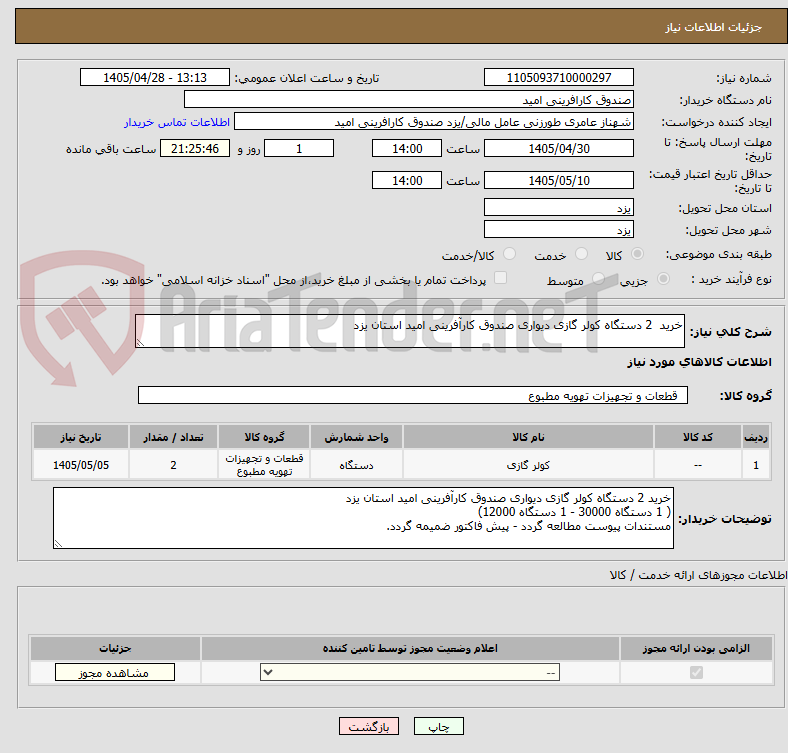Screen dimensions: 788x753
Task: Toggle the الزامی بودن ارائه مجوز checkbox
Action: pos(696,673)
